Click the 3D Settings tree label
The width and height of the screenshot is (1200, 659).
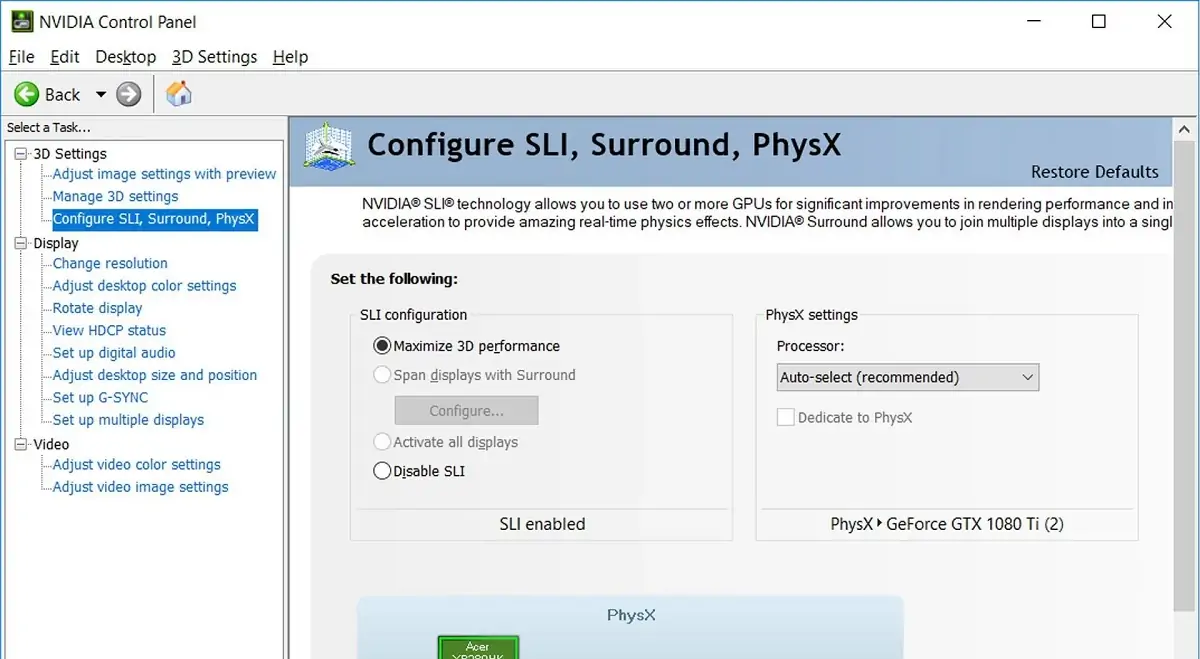point(70,154)
